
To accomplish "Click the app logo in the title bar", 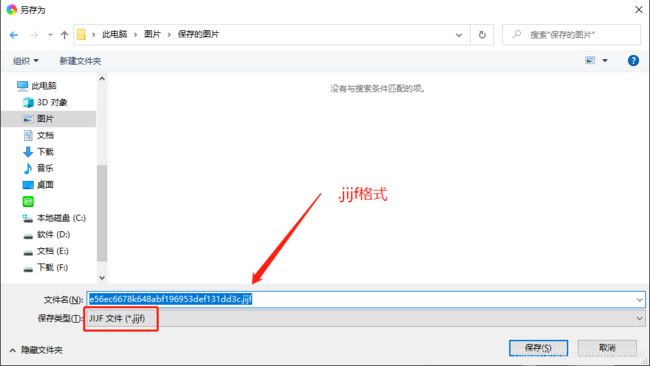I will click(x=12, y=9).
